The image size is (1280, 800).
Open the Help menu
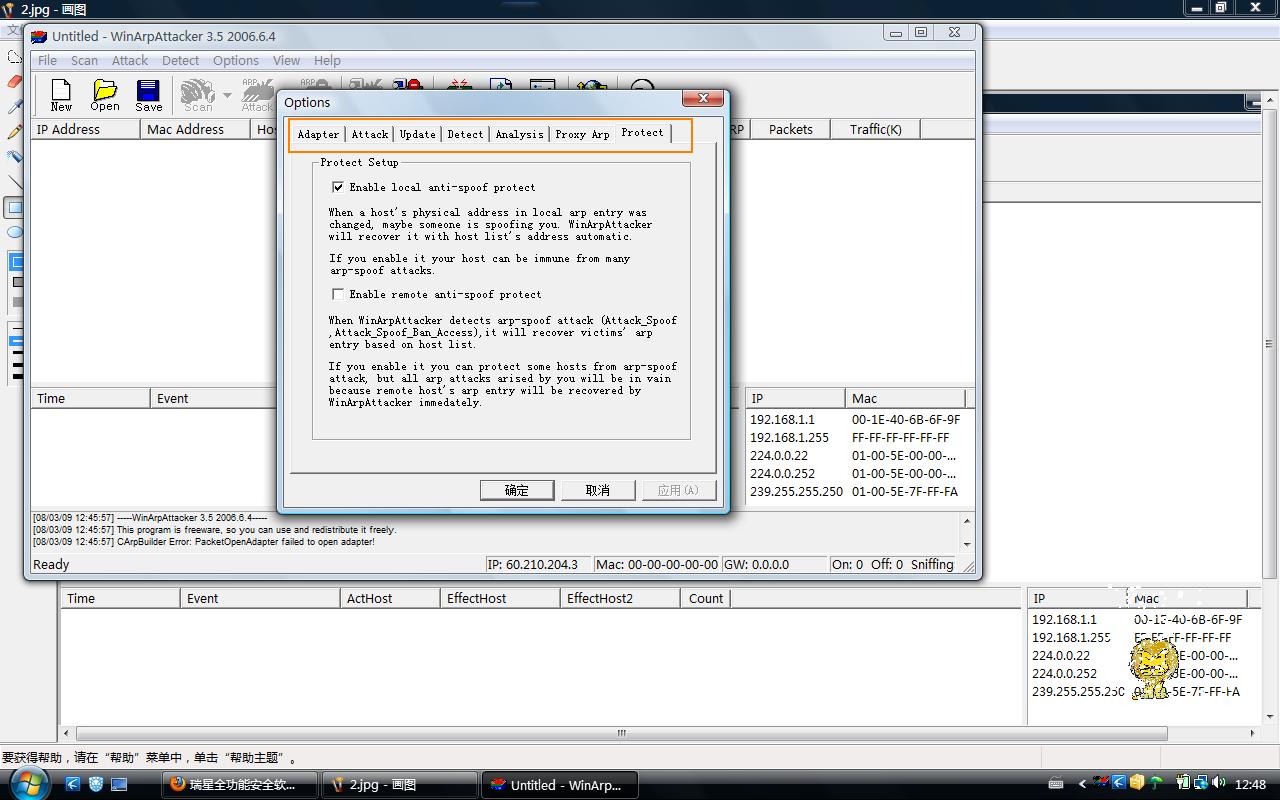(x=327, y=60)
